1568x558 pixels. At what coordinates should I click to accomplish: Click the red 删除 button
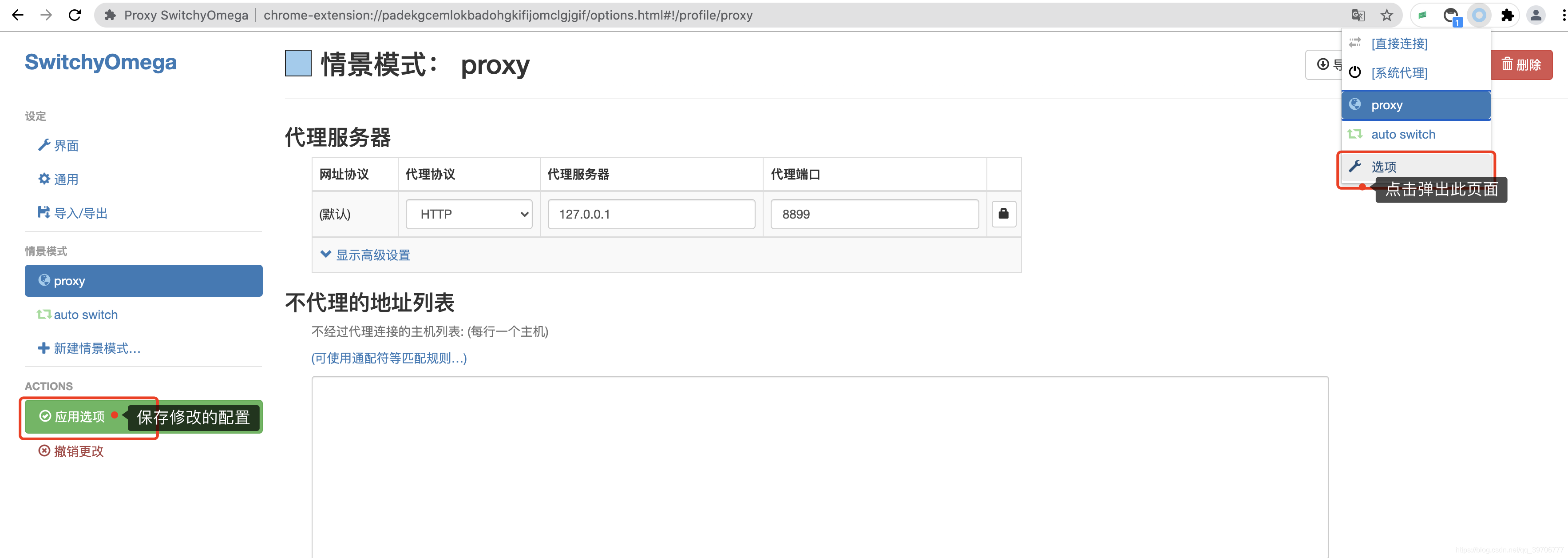click(x=1521, y=64)
